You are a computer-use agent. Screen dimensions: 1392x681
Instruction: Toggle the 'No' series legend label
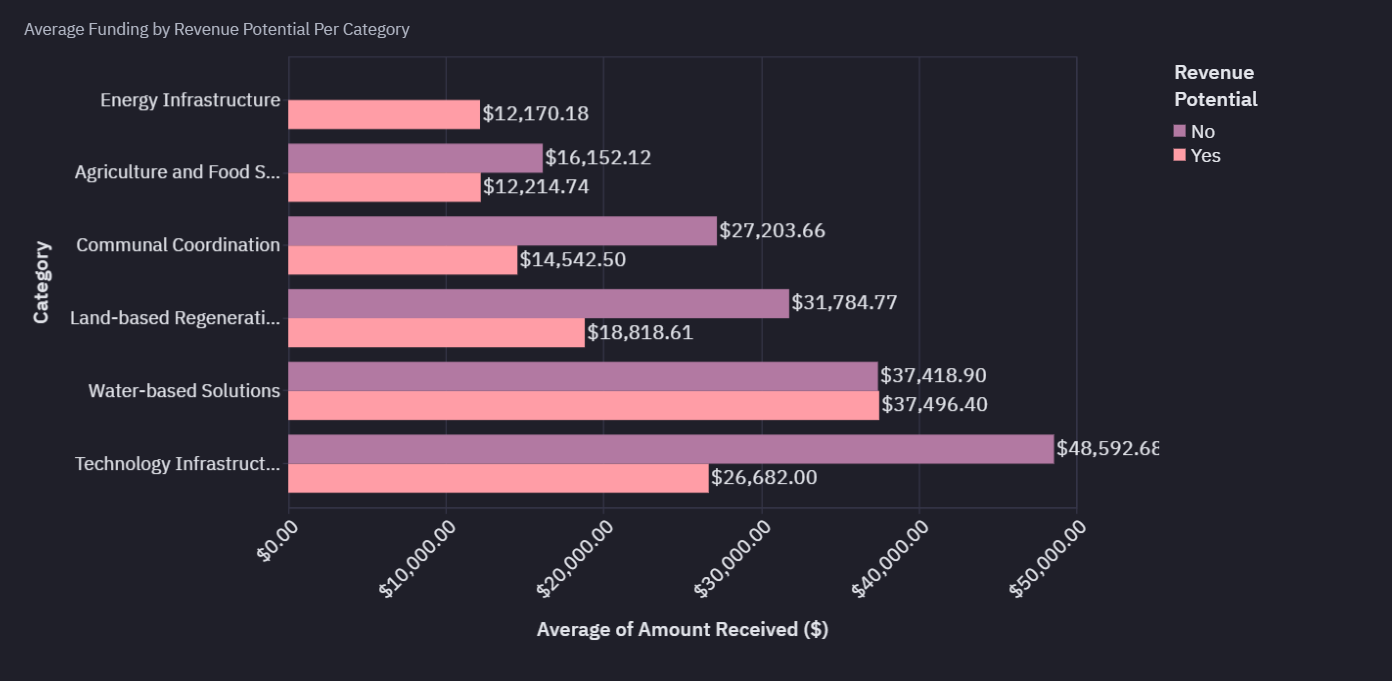click(1203, 131)
